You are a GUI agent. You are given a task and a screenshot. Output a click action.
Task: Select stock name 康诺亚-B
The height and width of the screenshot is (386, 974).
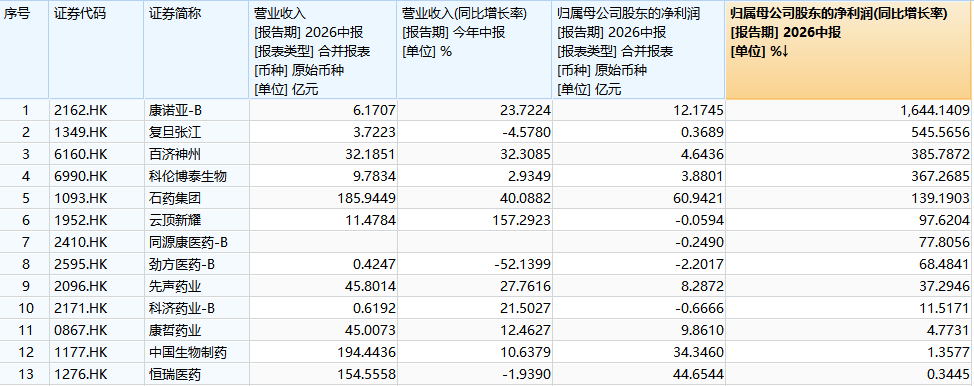coord(176,111)
